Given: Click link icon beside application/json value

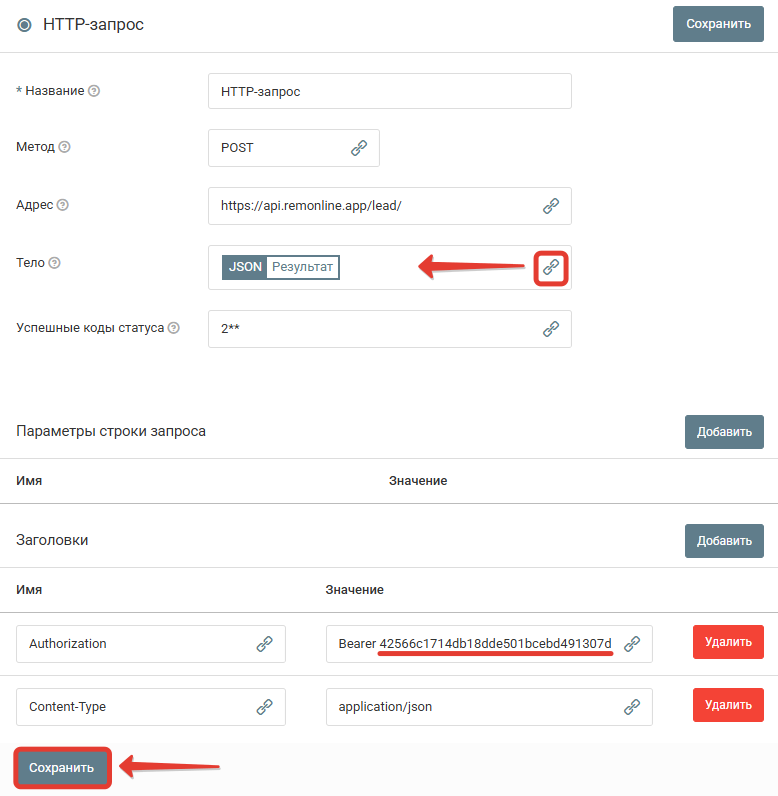Looking at the screenshot, I should (x=632, y=707).
